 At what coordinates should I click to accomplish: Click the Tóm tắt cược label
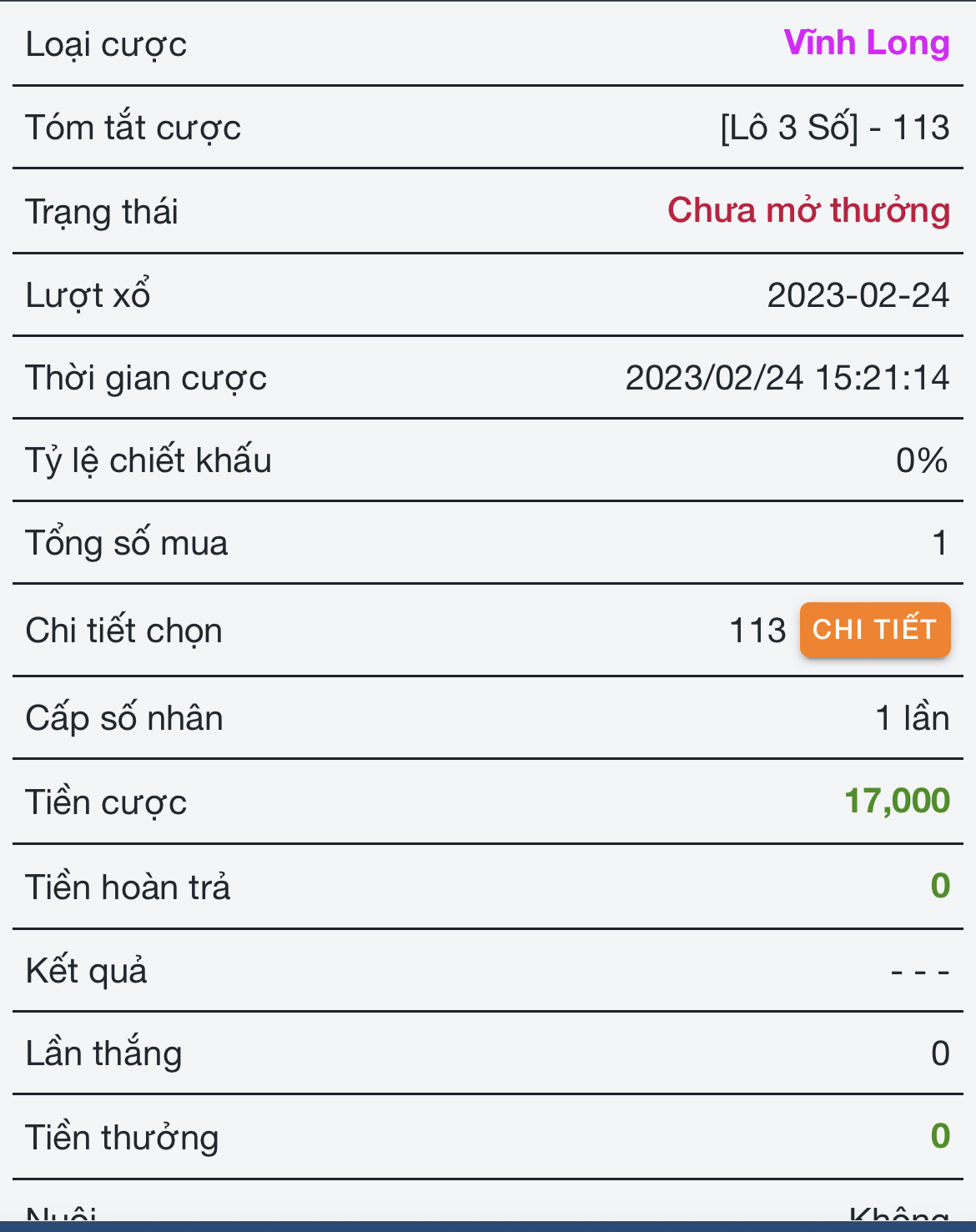tap(133, 128)
